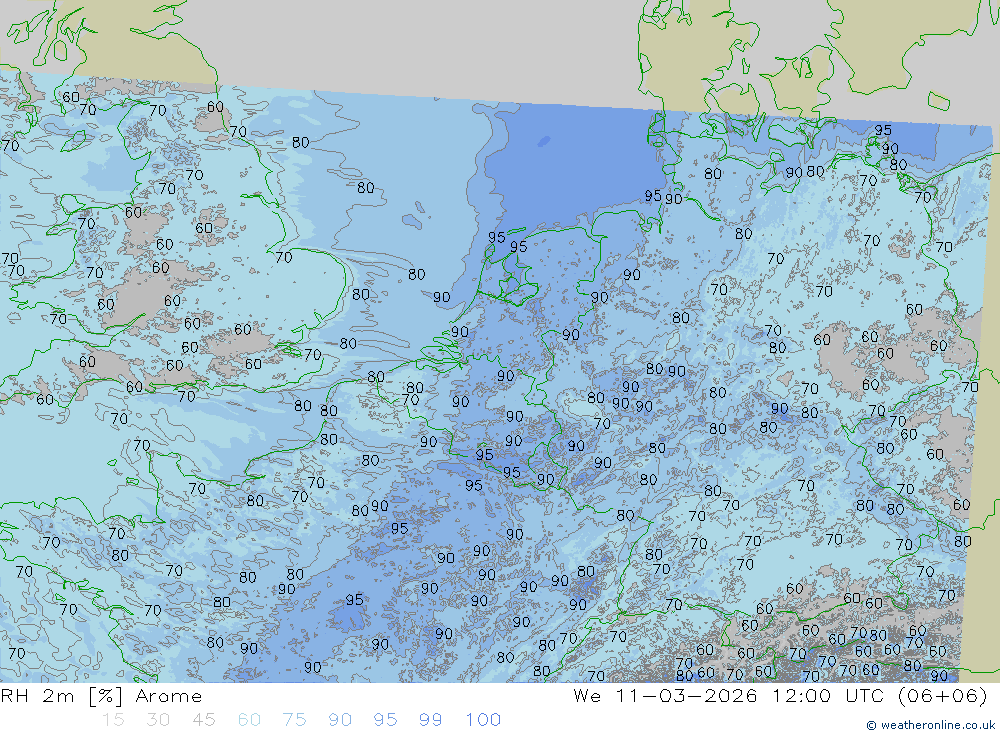Click the "We 11-03-2026" date label

[665, 695]
